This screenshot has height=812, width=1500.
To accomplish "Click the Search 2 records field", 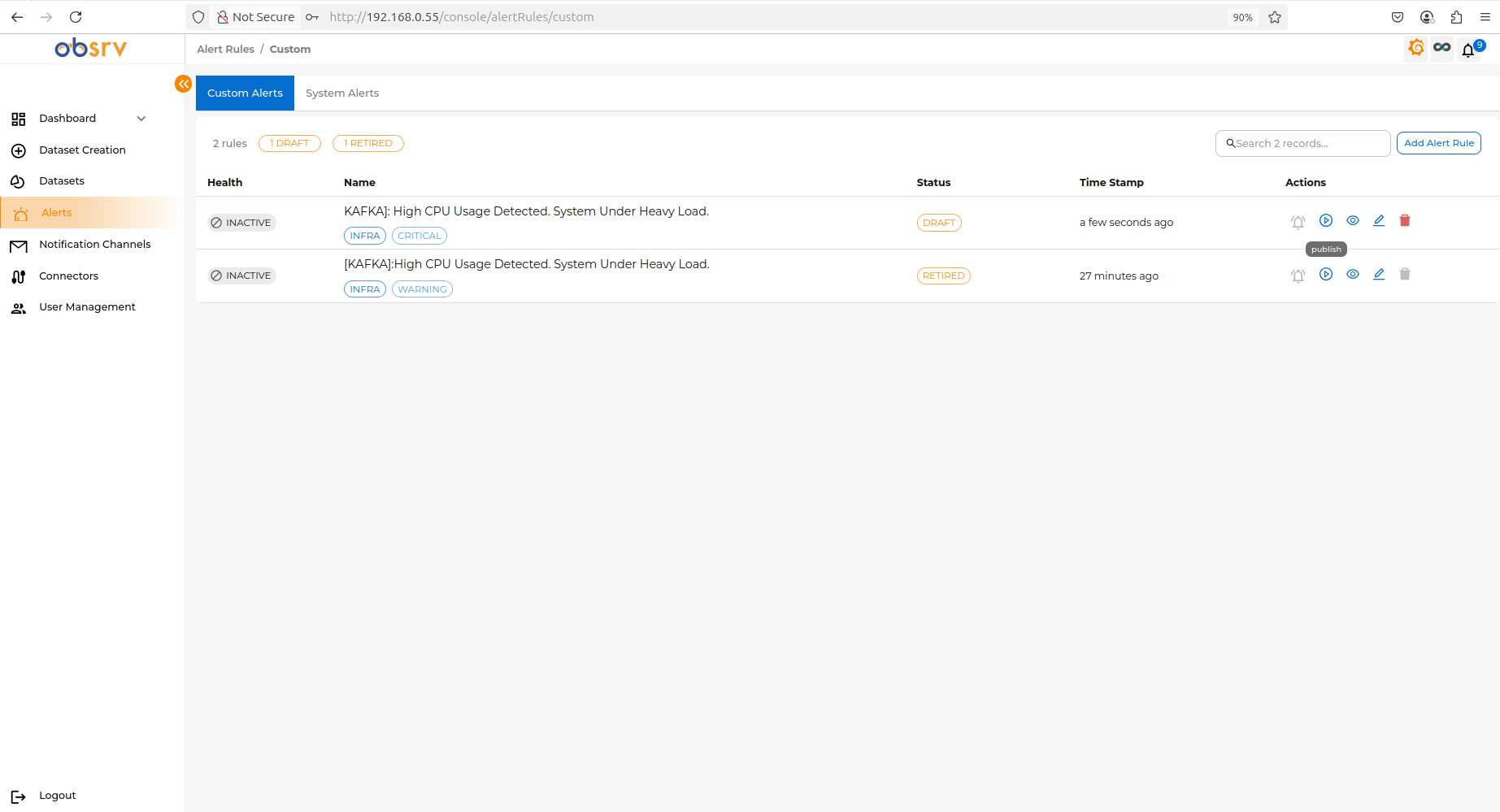I will point(1302,143).
